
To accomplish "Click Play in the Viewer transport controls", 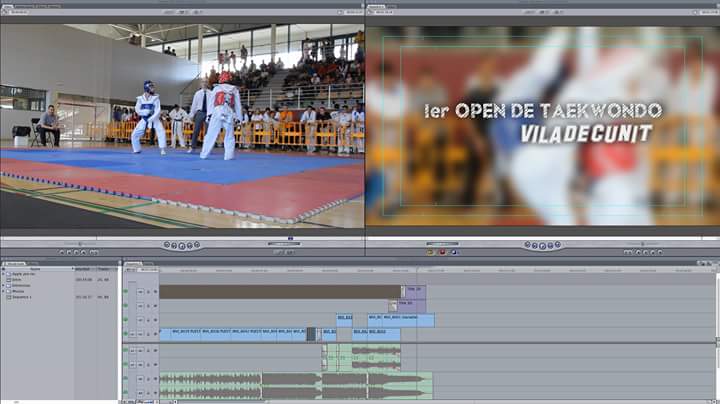I will coord(182,246).
